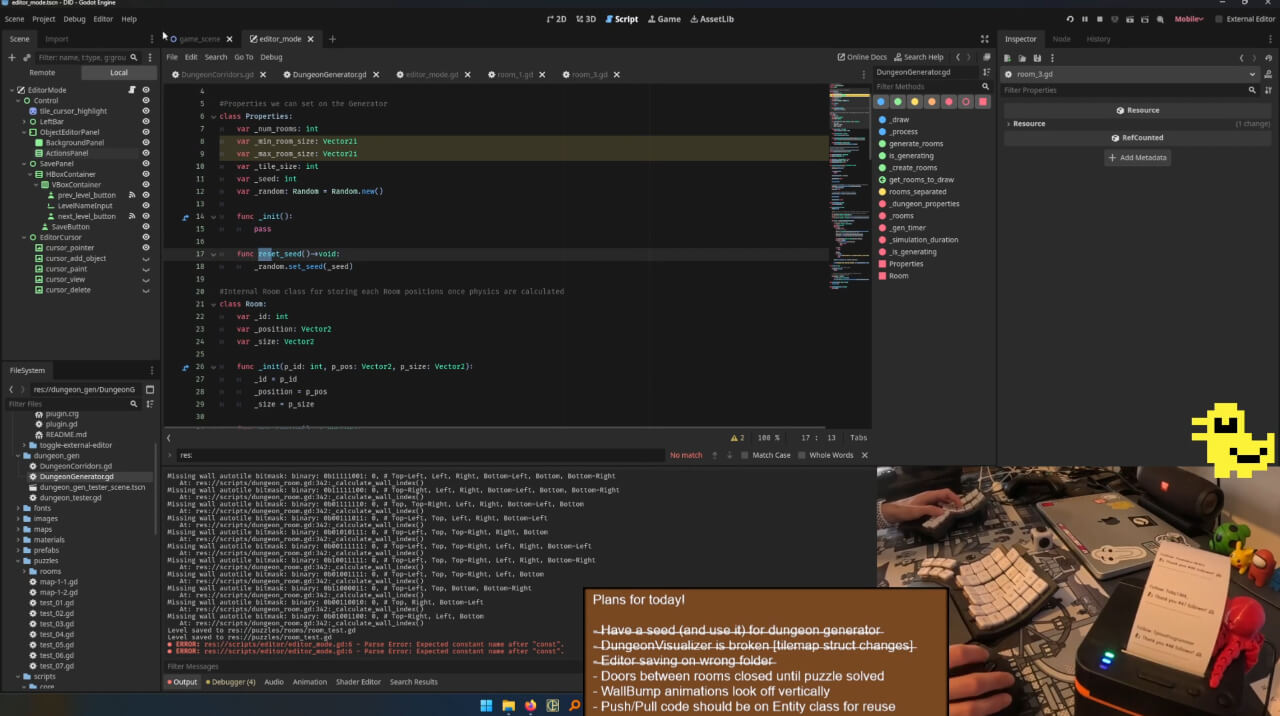
Task: Open Inspector object history icon
Action: tap(1271, 58)
